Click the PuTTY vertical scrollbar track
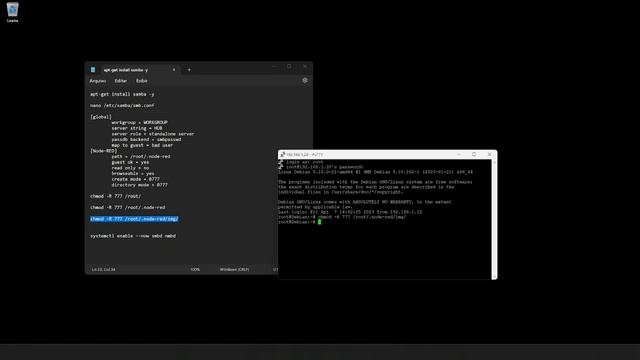This screenshot has width=640, height=360. [494, 220]
